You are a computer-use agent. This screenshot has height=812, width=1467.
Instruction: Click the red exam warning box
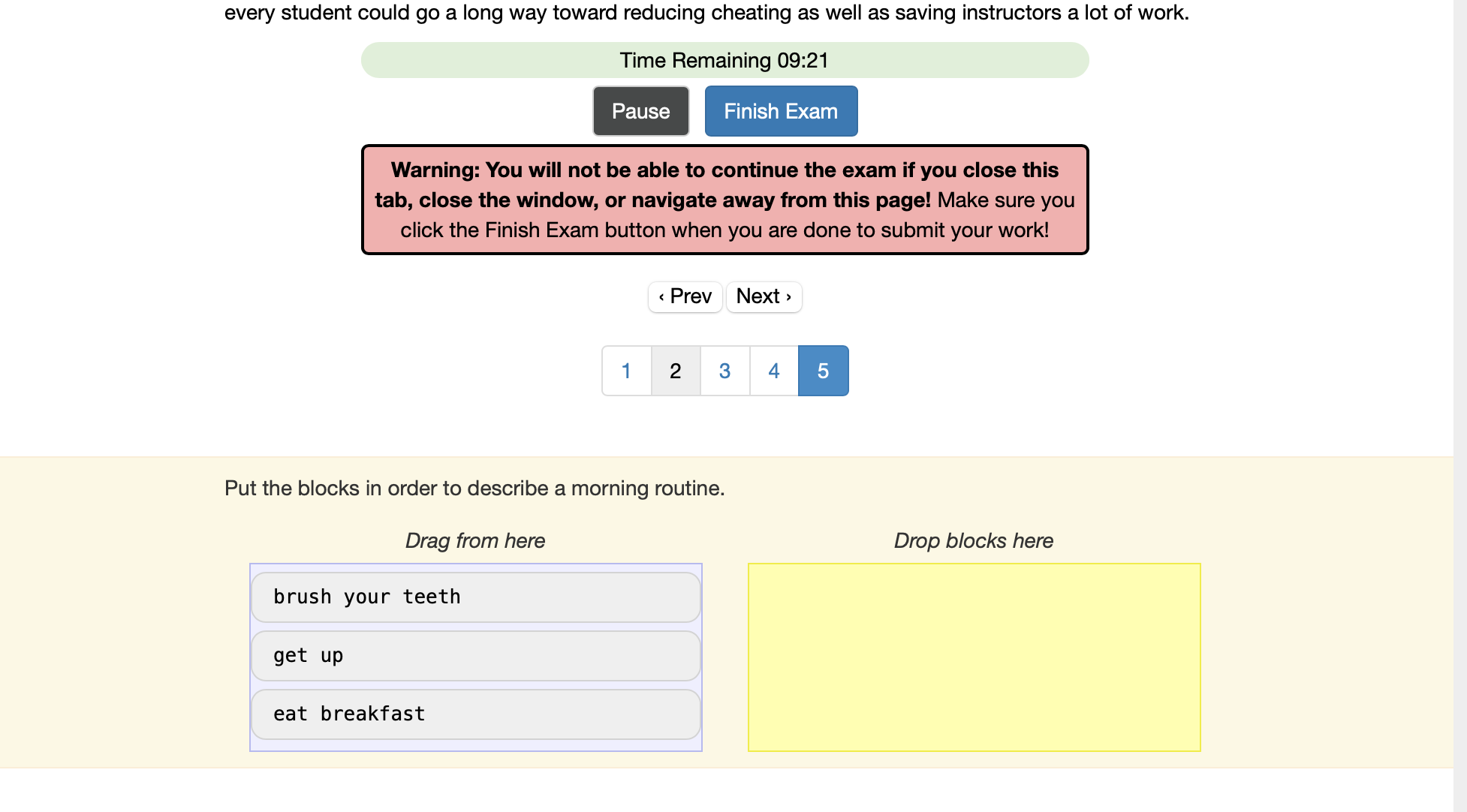[724, 200]
